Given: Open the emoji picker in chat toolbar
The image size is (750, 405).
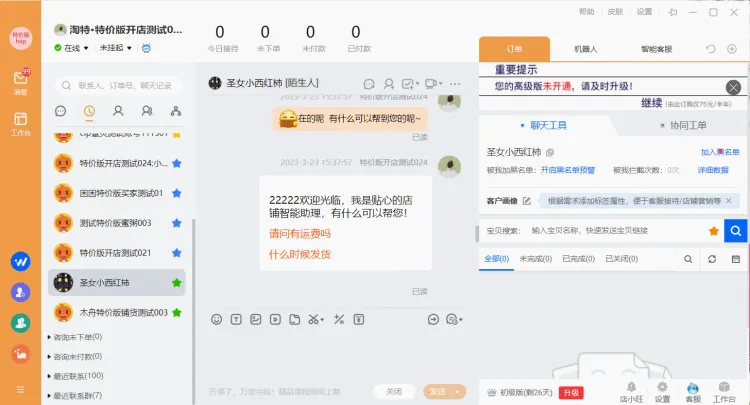Looking at the screenshot, I should click(217, 319).
